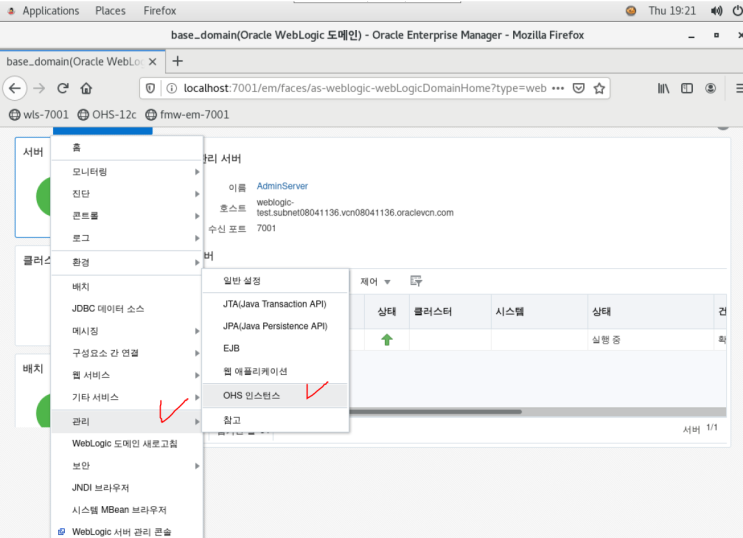Open 시스템 MBean 브라우저 entry
The width and height of the screenshot is (743, 538).
pyautogui.click(x=127, y=510)
